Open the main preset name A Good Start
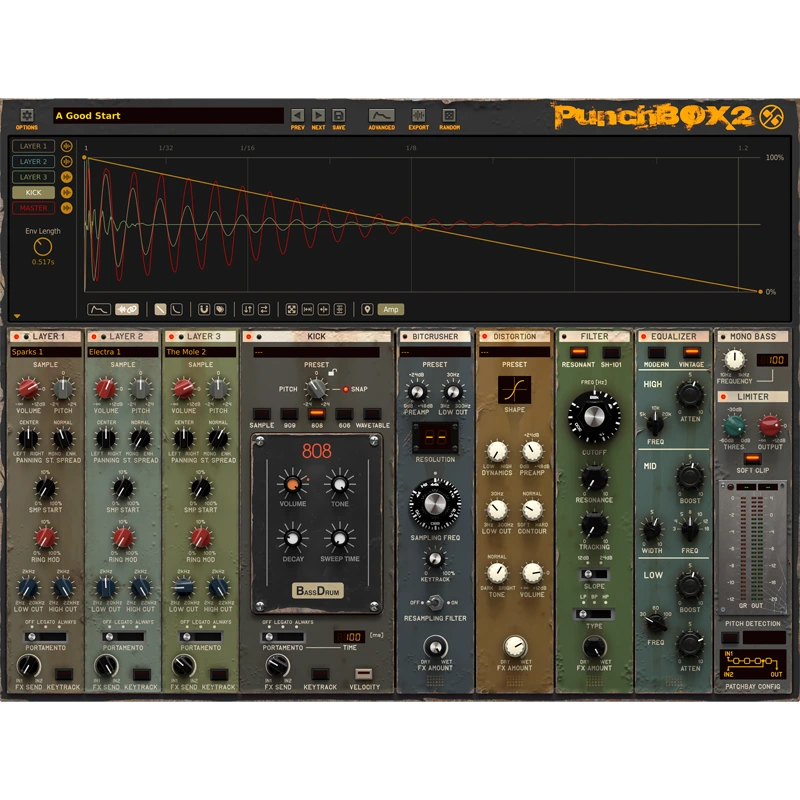The image size is (800, 800). 168,116
